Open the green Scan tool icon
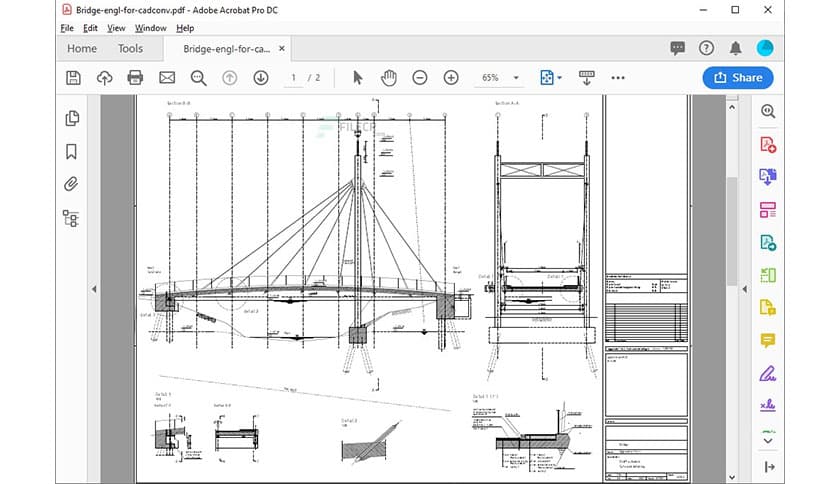Screen dimensions: 836x484 click(x=768, y=276)
